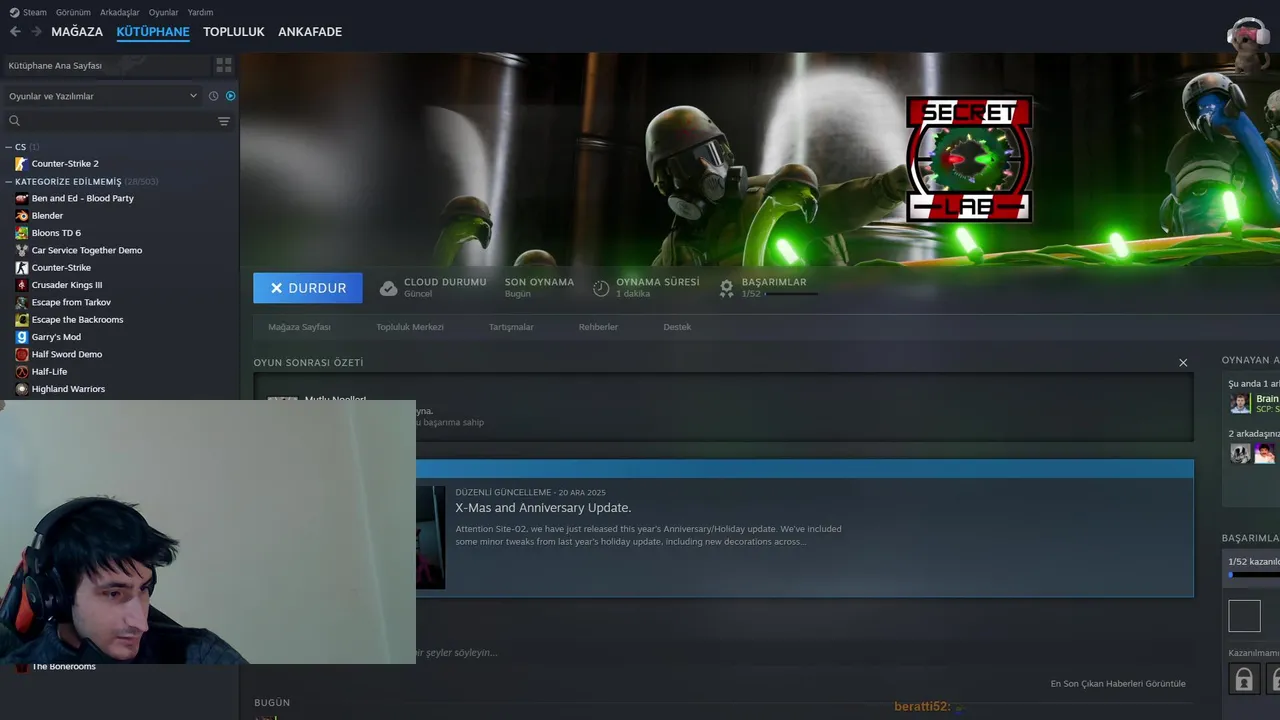The width and height of the screenshot is (1280, 720).
Task: Click the first locked achievement padlock
Action: coord(1244,679)
